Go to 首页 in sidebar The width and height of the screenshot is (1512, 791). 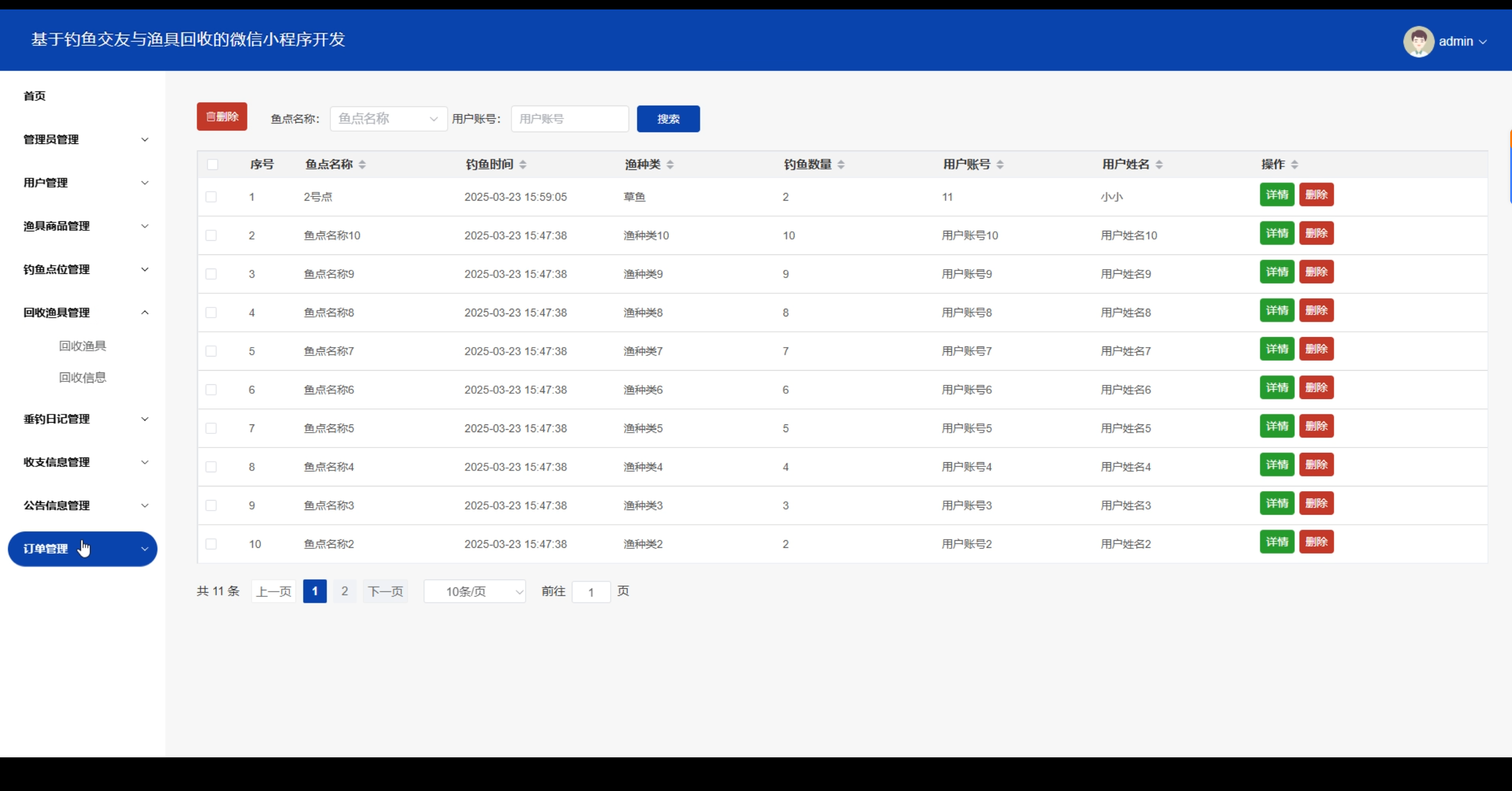pos(34,96)
